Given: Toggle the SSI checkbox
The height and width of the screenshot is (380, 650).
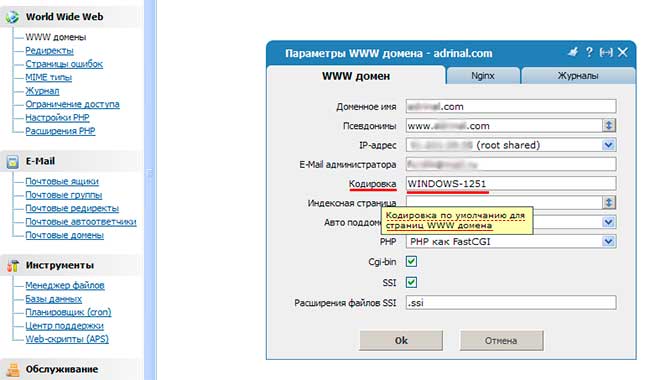Looking at the screenshot, I should tap(411, 282).
